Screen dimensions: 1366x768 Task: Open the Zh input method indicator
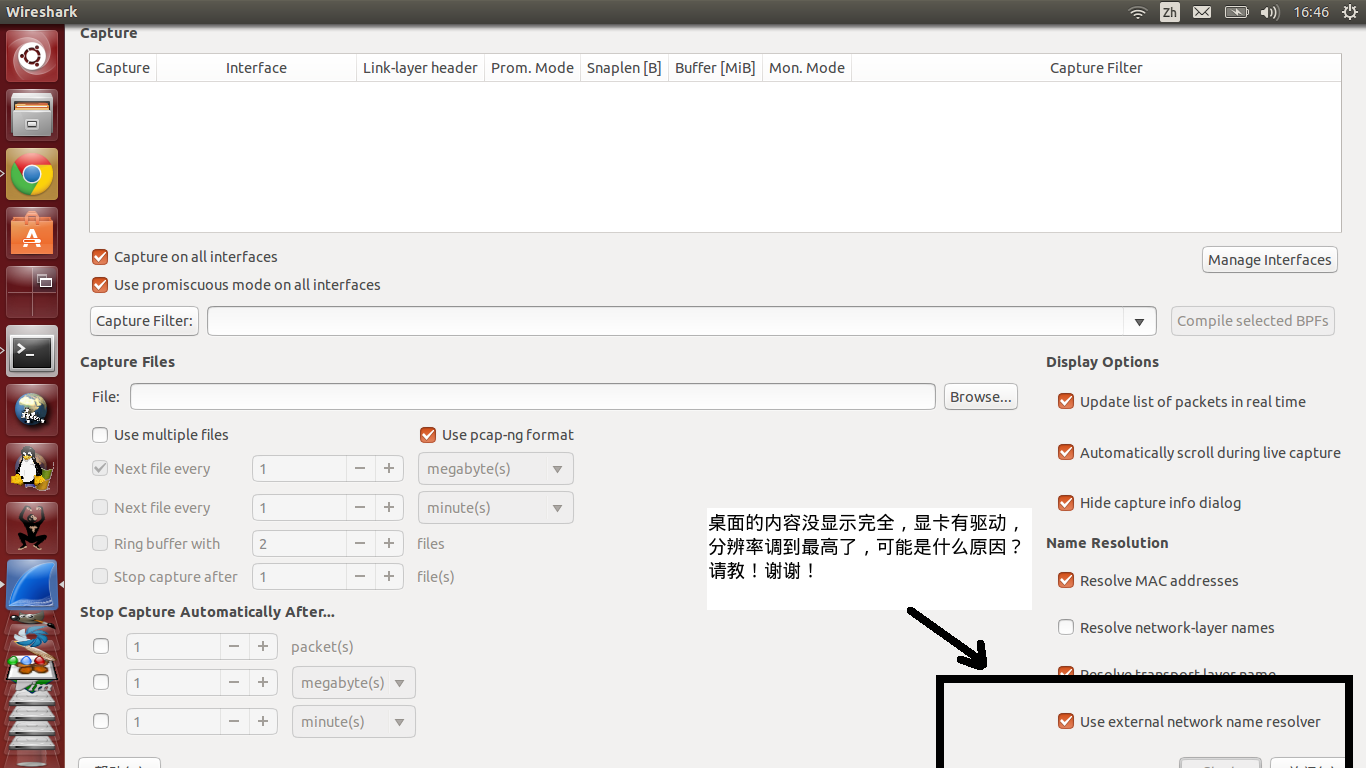point(1169,12)
